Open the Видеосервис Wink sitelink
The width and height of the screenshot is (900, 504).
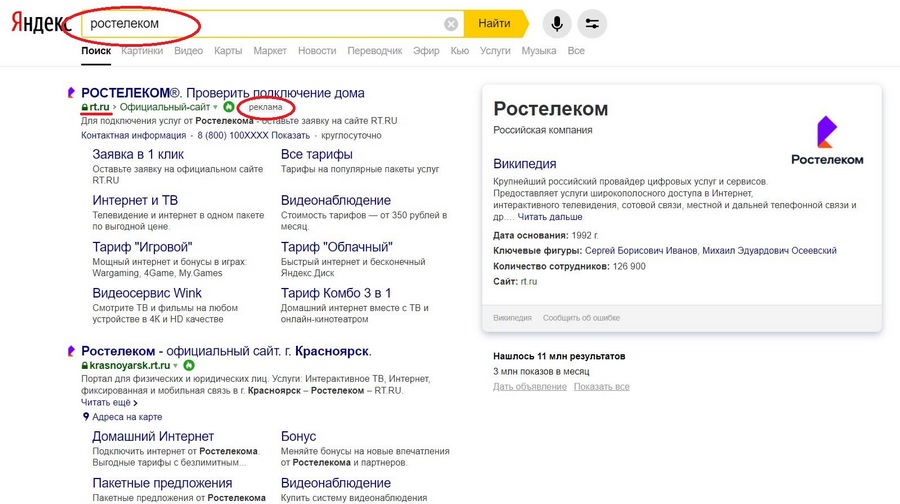147,293
